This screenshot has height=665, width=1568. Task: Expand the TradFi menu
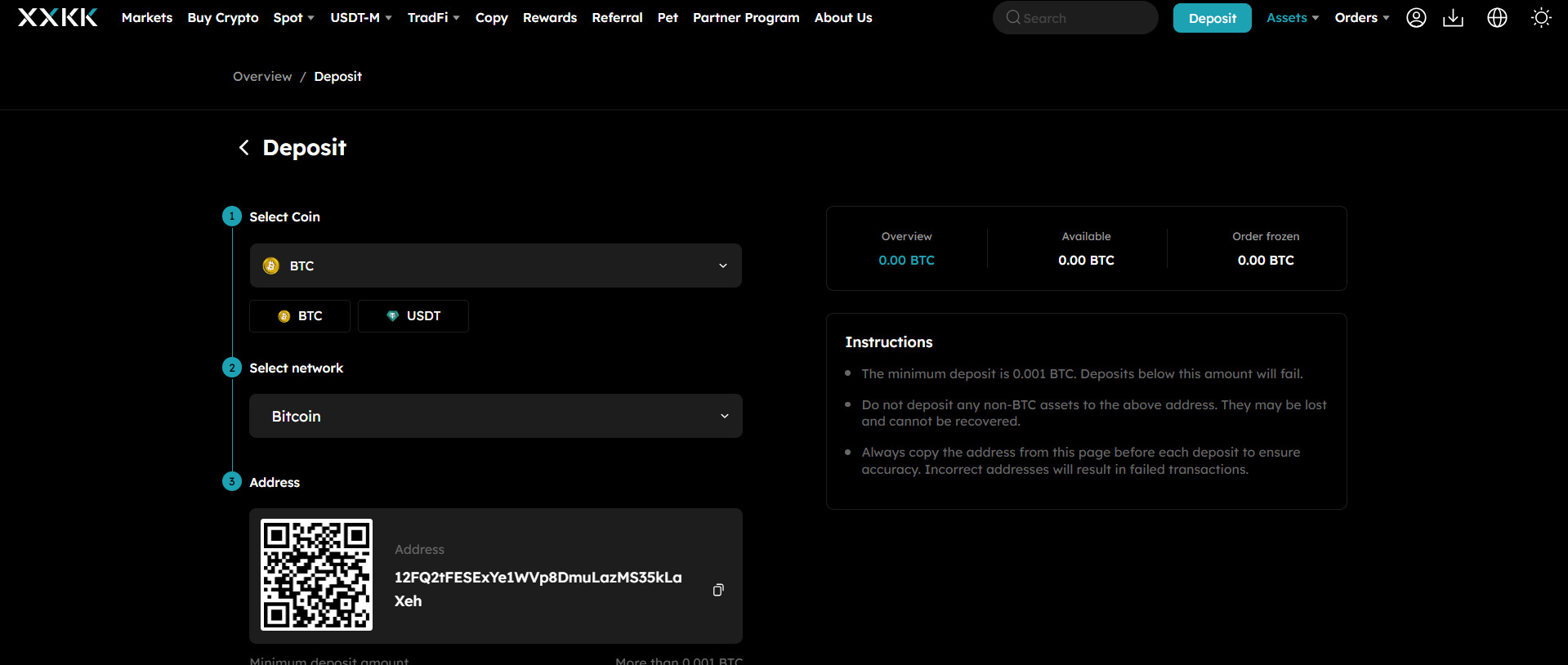[434, 18]
